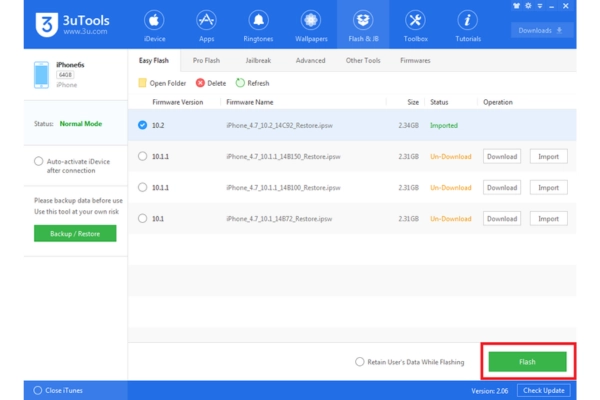Screen dimensions: 600x400
Task: Enable Retain User's Data While Flashing
Action: coord(360,361)
